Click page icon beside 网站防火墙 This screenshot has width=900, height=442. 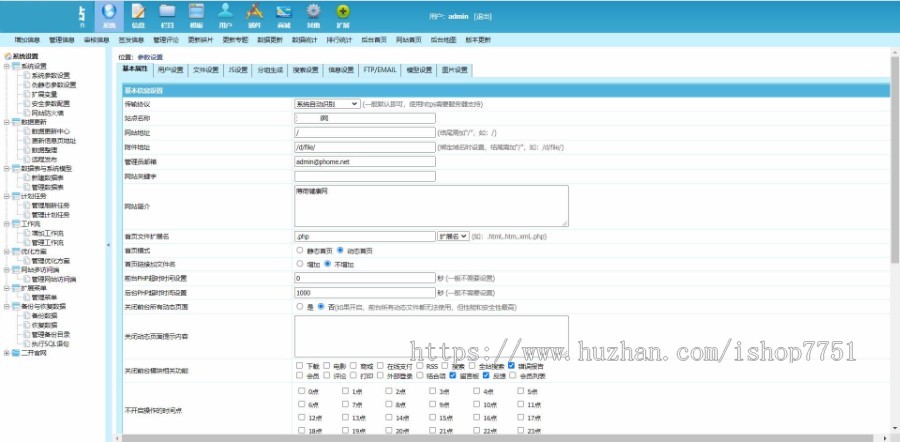point(26,113)
